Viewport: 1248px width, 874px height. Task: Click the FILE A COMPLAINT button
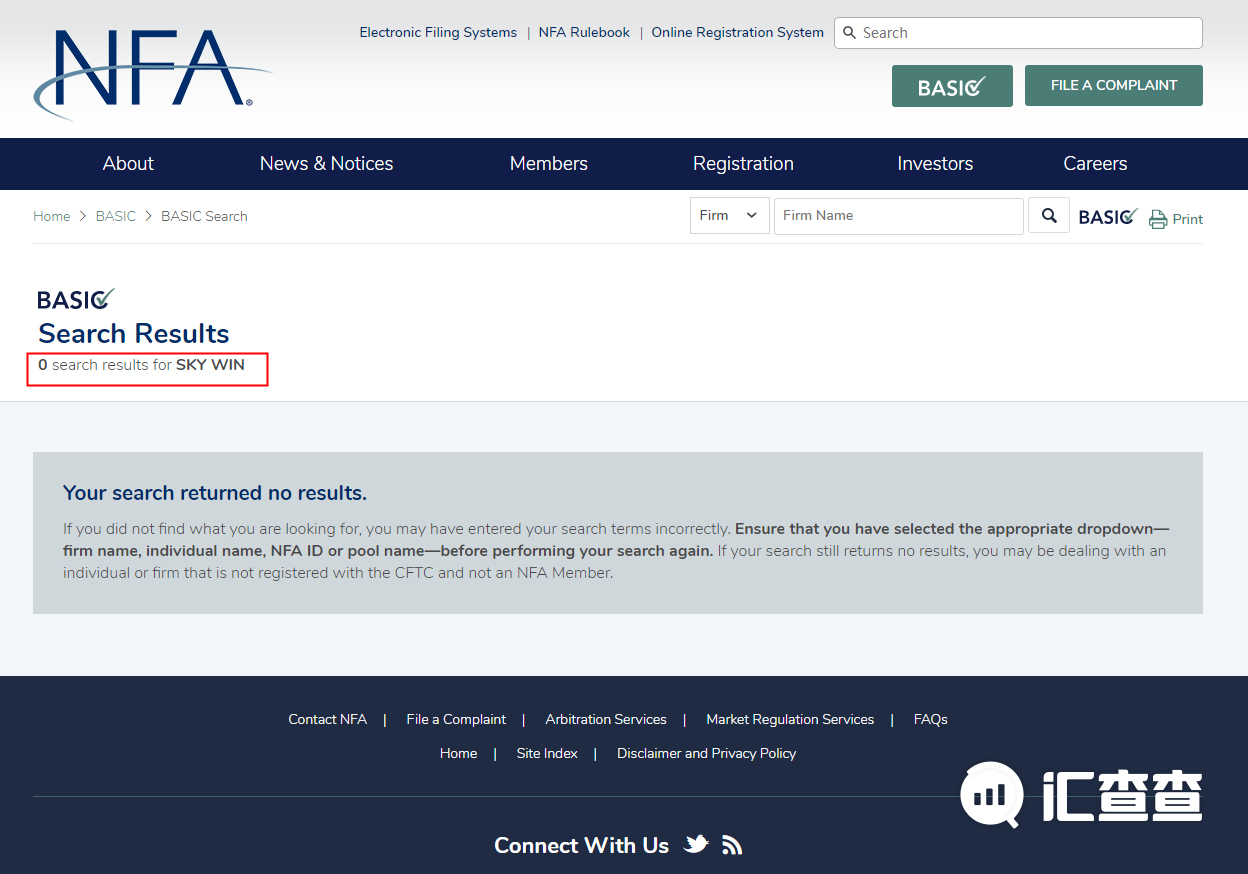[x=1114, y=85]
